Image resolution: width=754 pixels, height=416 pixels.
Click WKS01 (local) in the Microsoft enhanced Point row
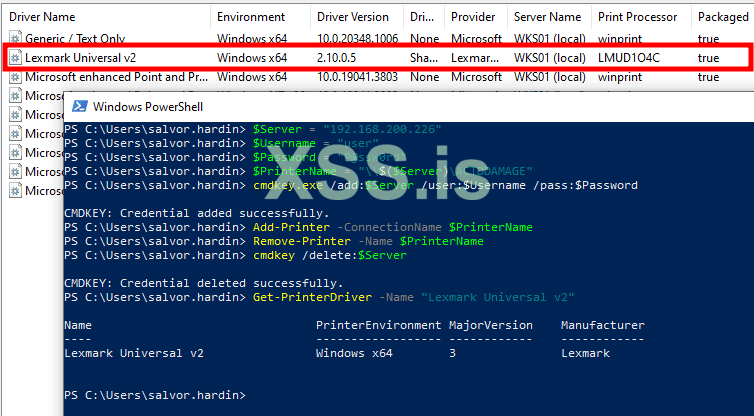550,77
